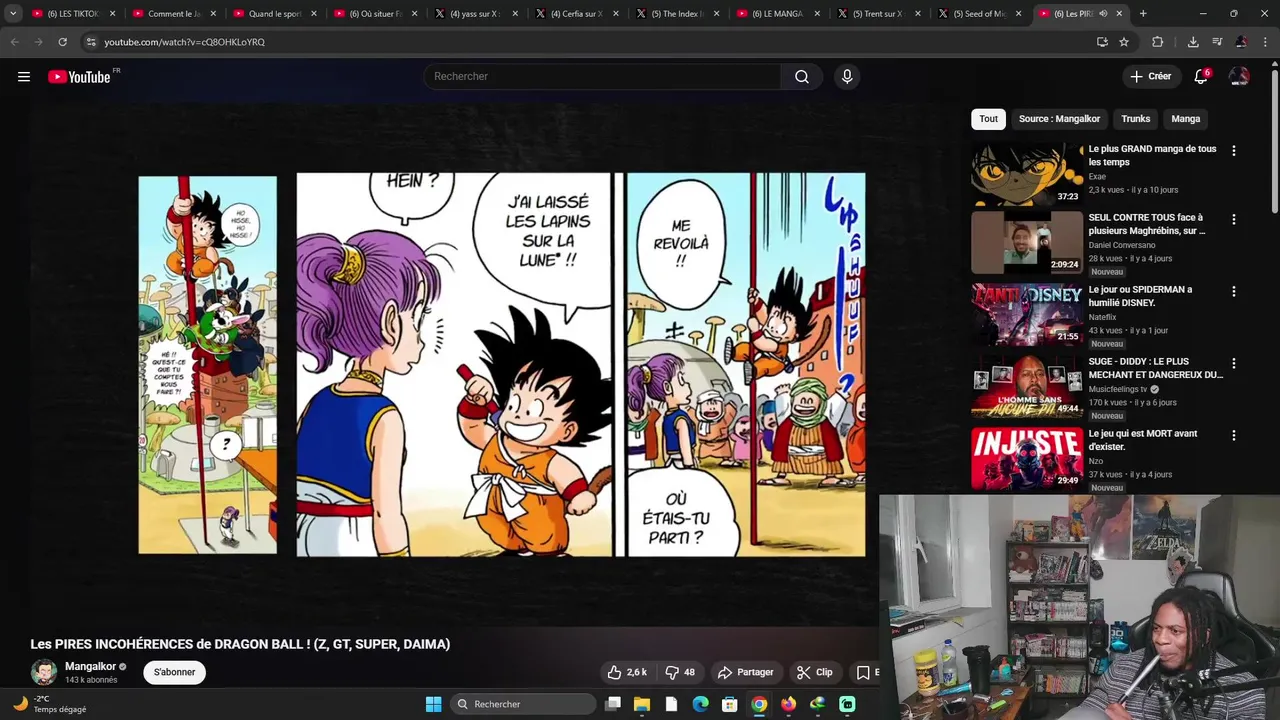Open Chrome profile avatar in toolbar
The image size is (1280, 720).
[1241, 42]
